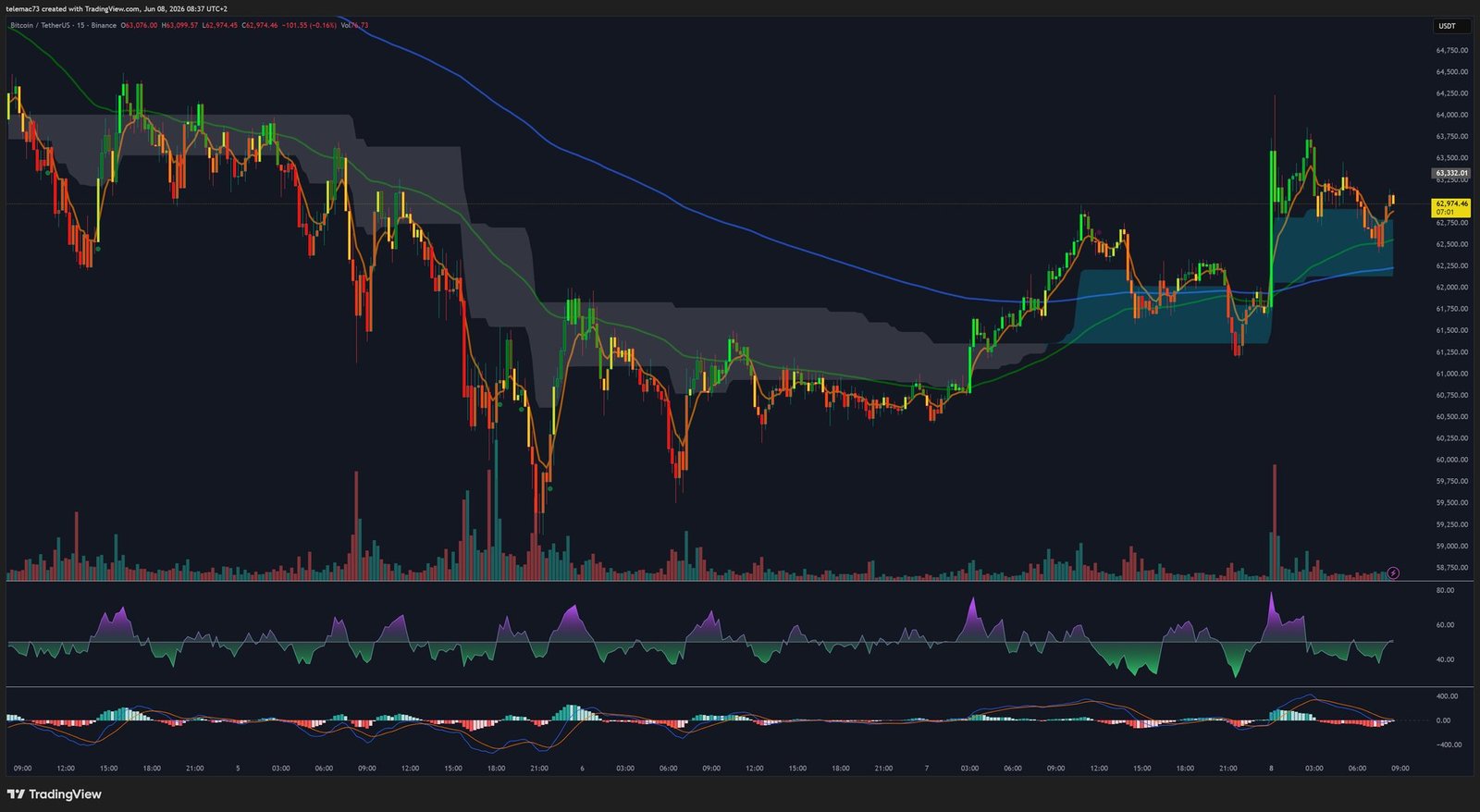
Task: Click the 61,000.00 price axis label
Action: [1451, 374]
